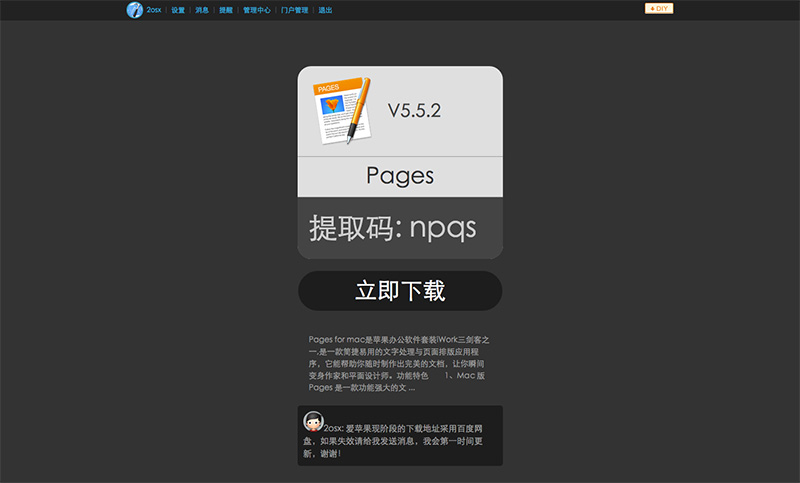Click 退出 to log out
Viewport: 800px width, 483px height.
[325, 10]
